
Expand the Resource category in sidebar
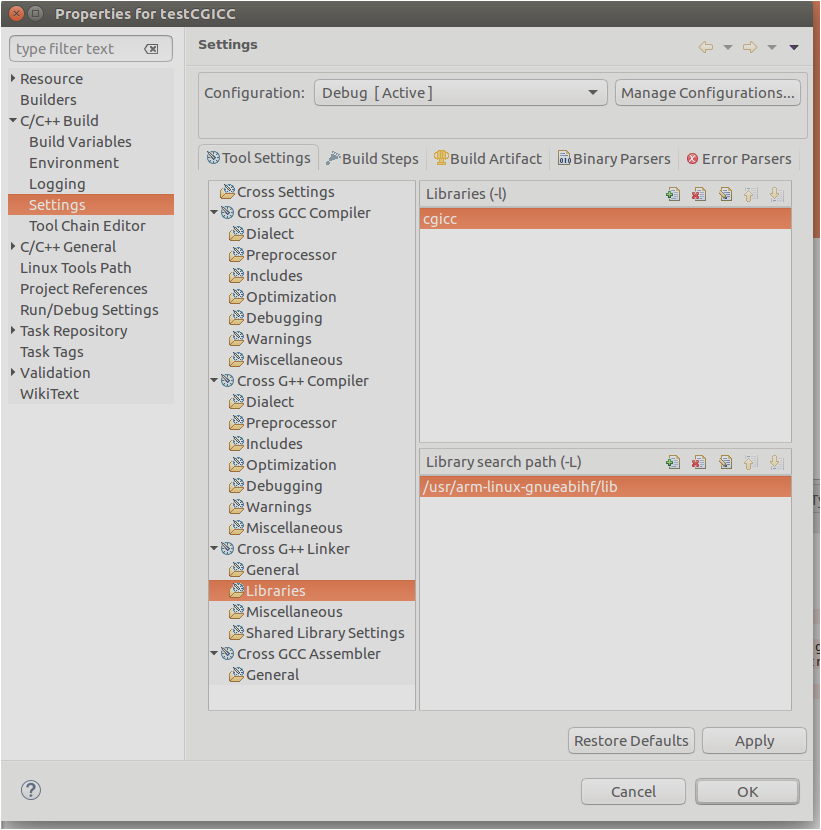pos(13,79)
